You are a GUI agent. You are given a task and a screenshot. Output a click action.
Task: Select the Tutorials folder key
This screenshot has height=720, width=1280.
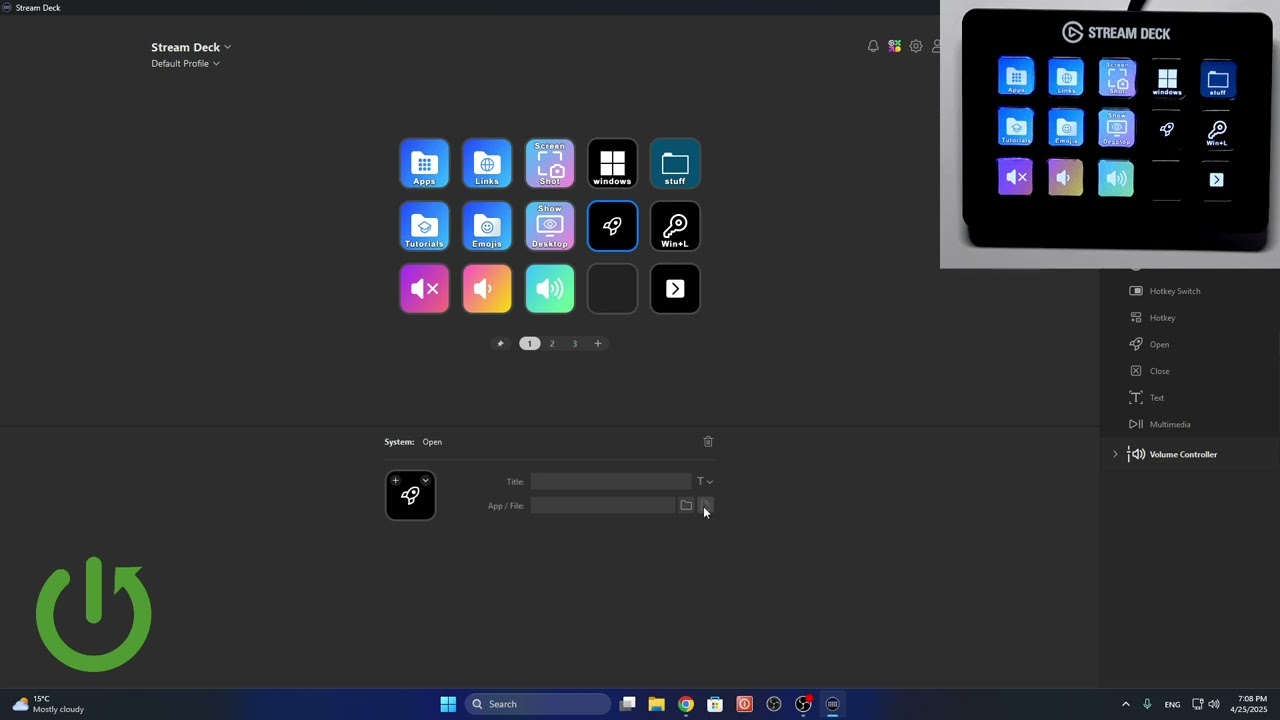pyautogui.click(x=424, y=226)
